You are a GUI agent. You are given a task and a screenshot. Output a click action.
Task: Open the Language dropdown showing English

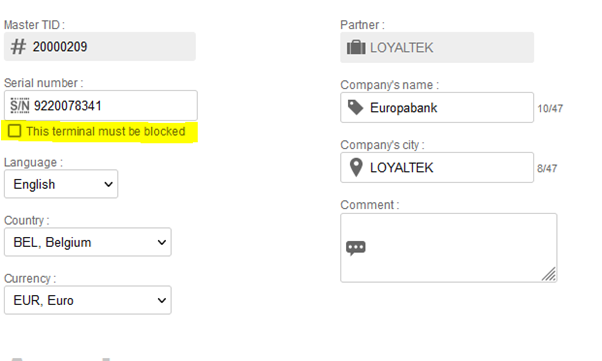61,184
